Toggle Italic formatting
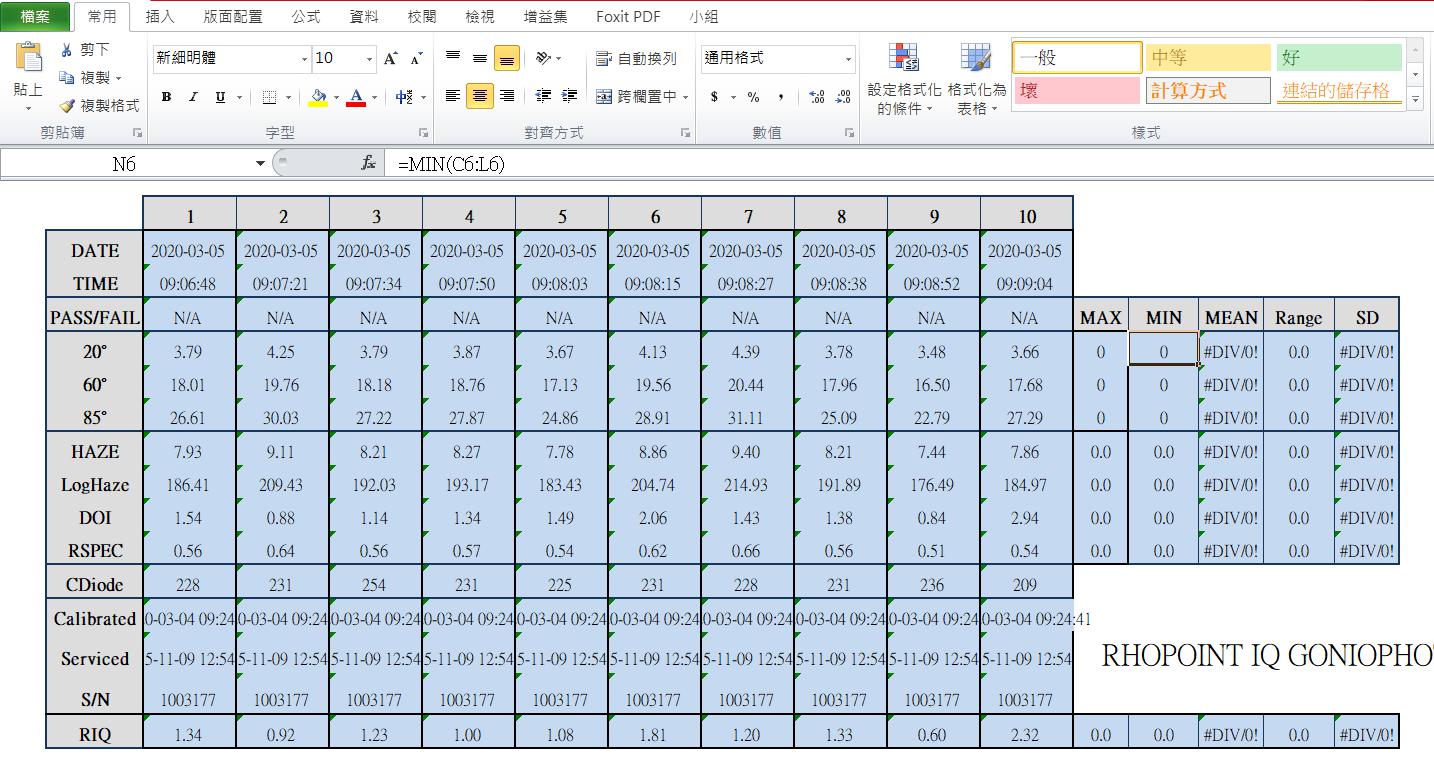 (192, 97)
